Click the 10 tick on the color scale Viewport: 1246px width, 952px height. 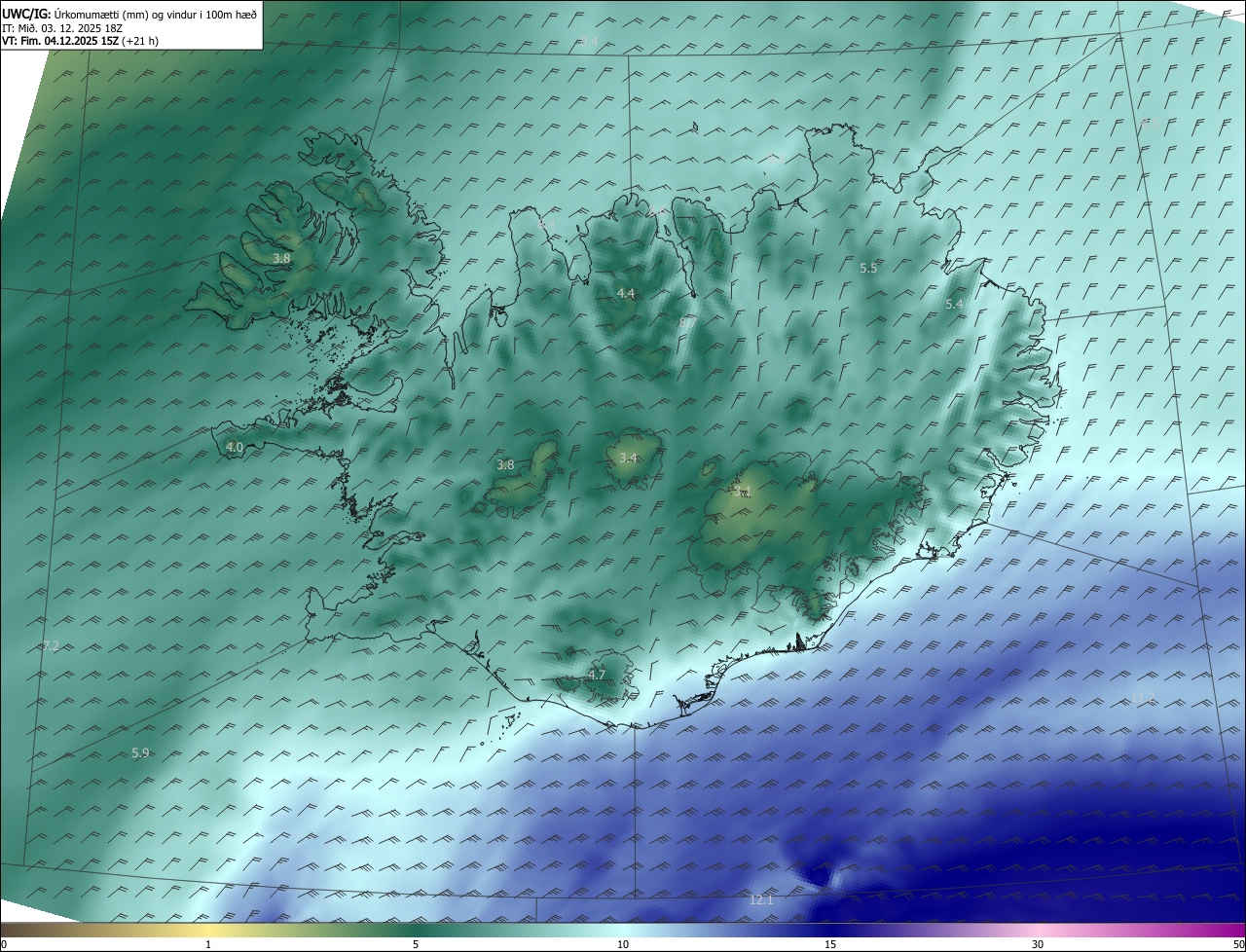click(623, 944)
